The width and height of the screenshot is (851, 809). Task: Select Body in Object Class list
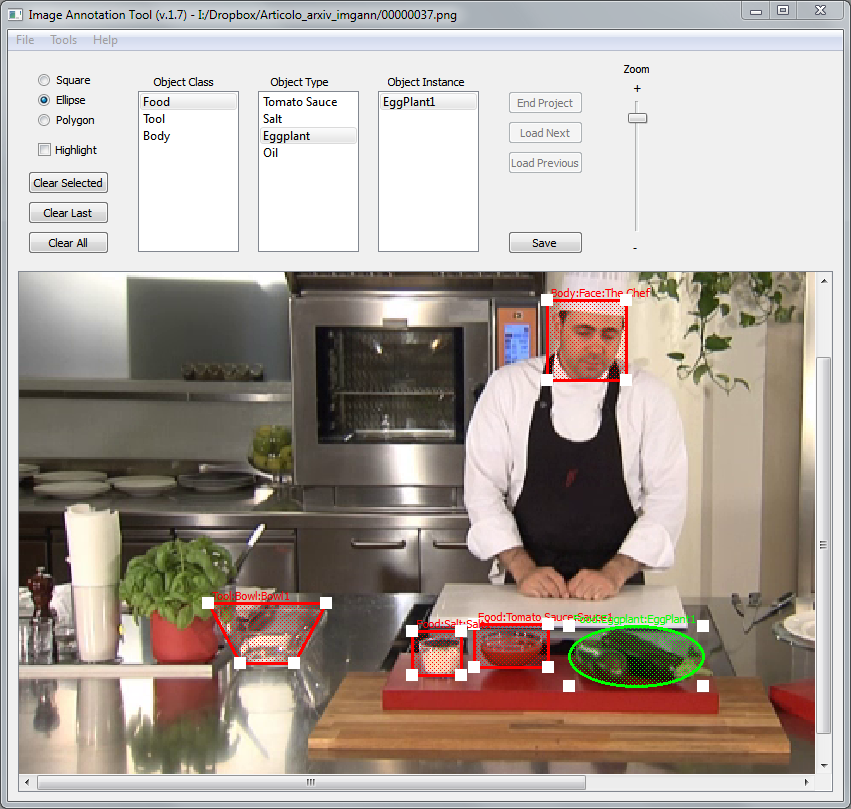click(188, 136)
